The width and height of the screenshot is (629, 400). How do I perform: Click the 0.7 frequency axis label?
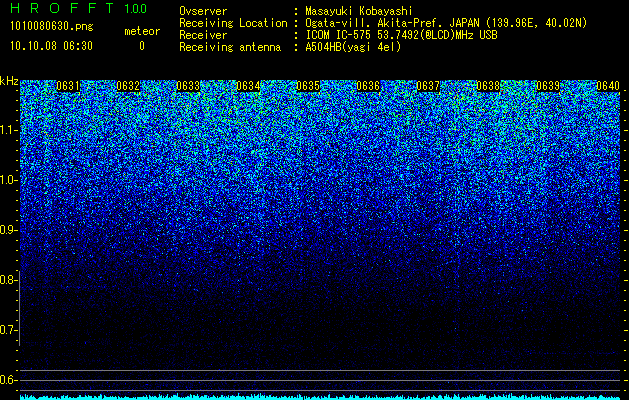(x=8, y=330)
